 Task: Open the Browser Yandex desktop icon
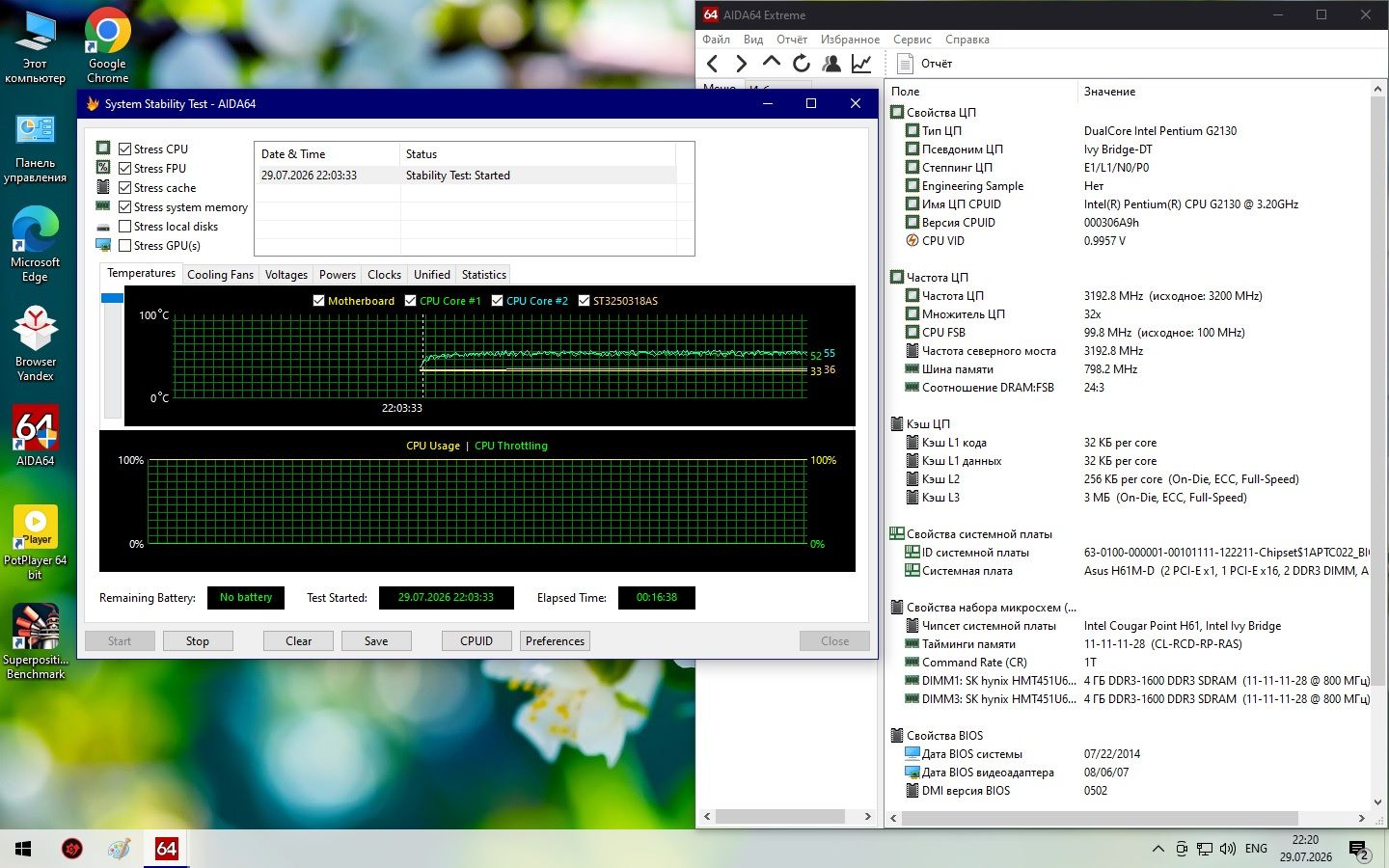(35, 344)
